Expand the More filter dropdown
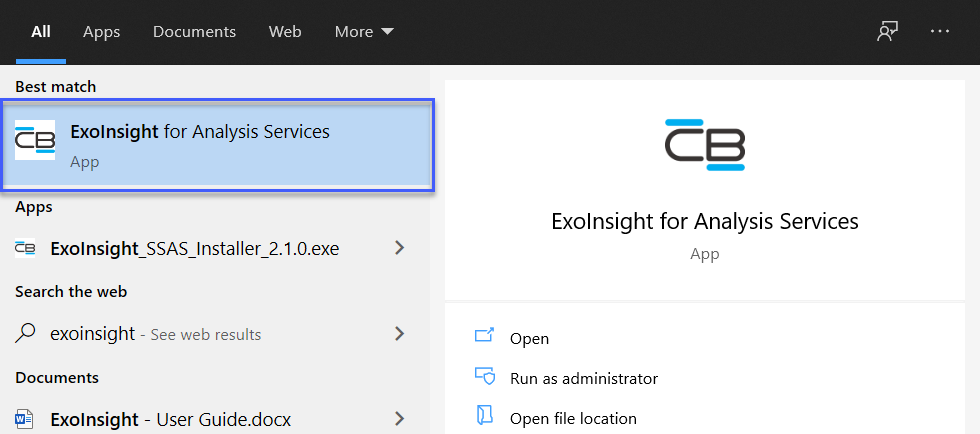 364,32
